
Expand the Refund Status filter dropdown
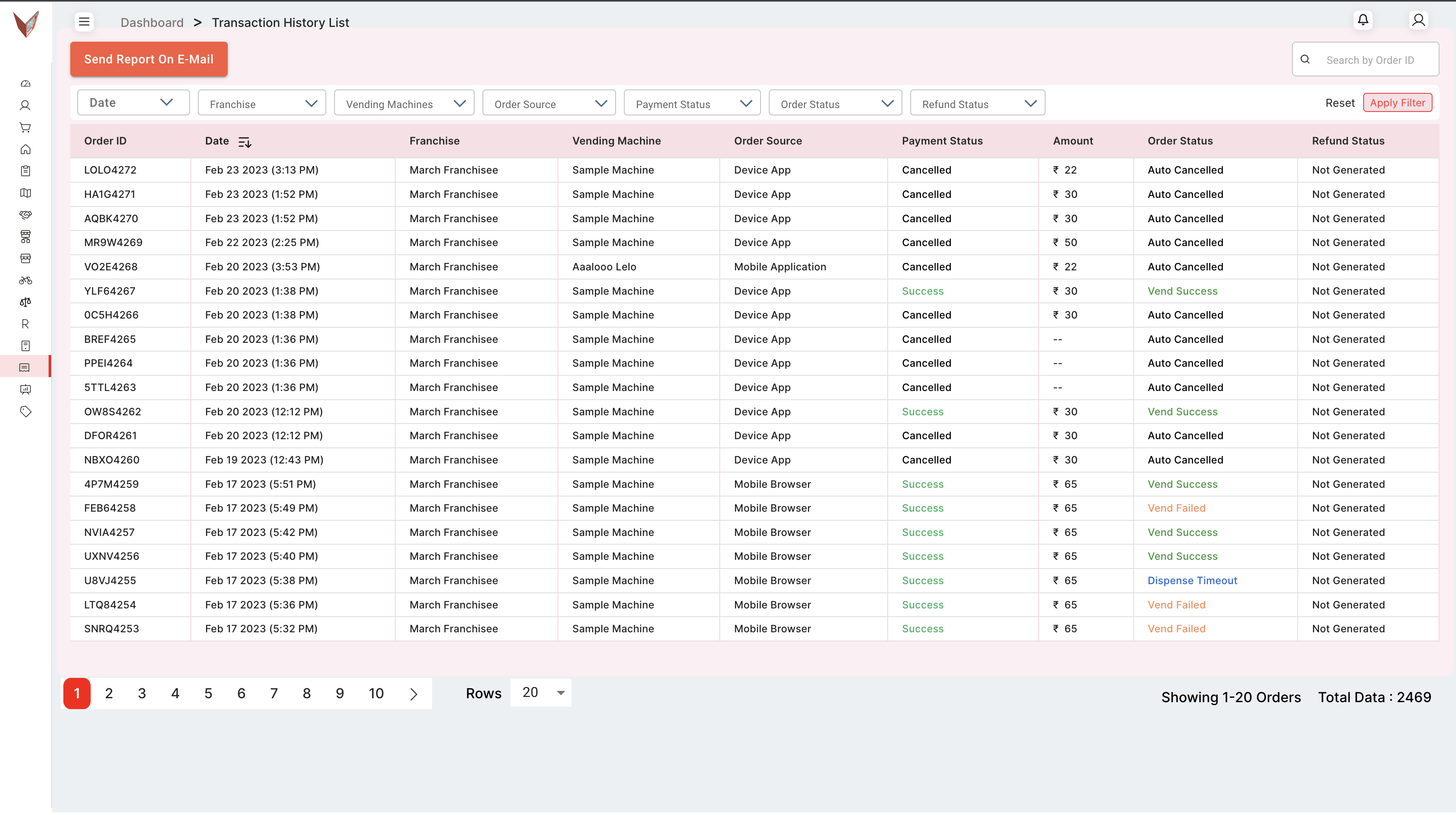tap(977, 103)
